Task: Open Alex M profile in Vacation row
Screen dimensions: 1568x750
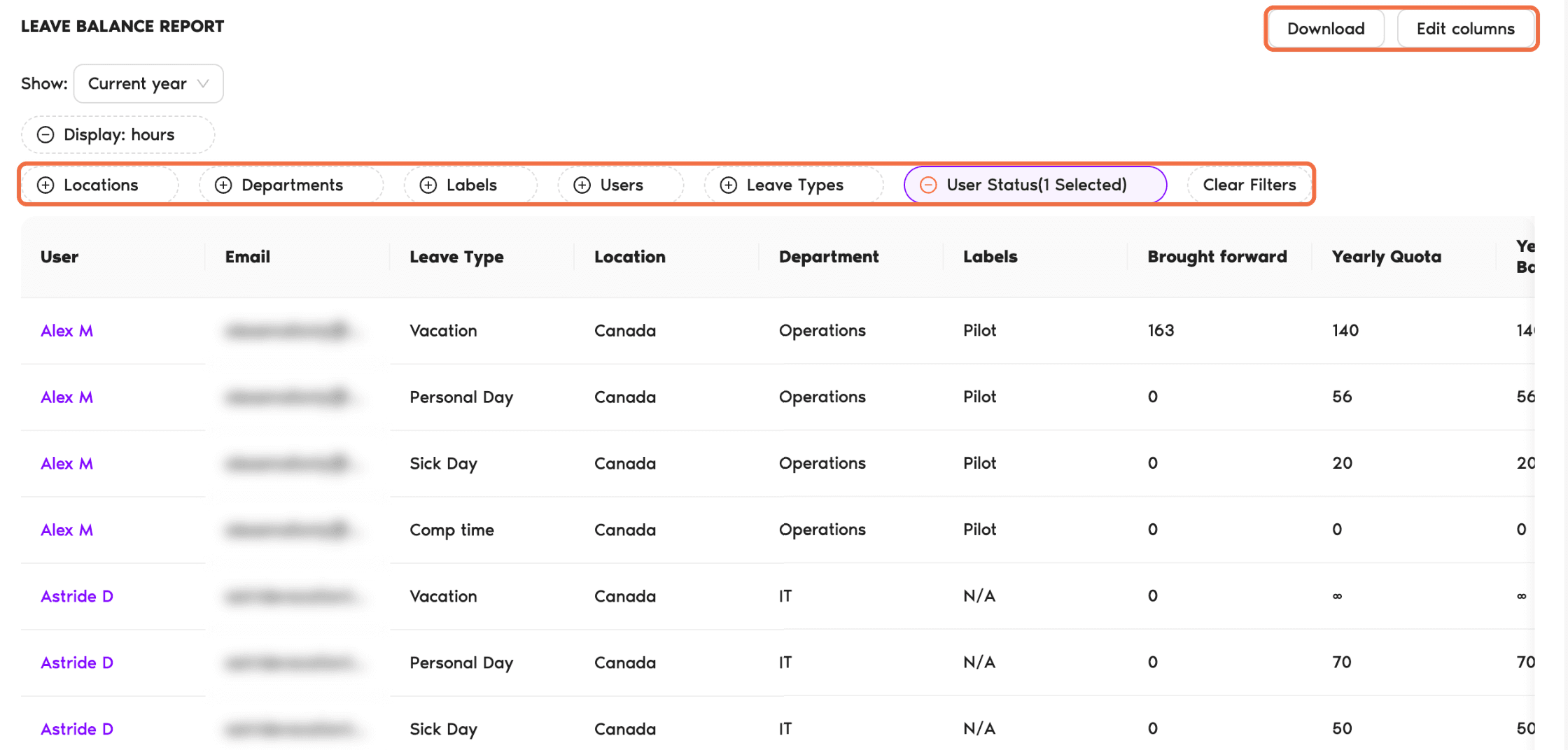Action: click(x=66, y=330)
